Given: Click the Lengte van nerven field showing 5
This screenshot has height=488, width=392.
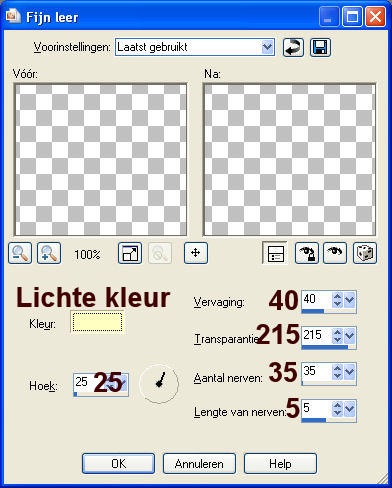Looking at the screenshot, I should coord(317,409).
